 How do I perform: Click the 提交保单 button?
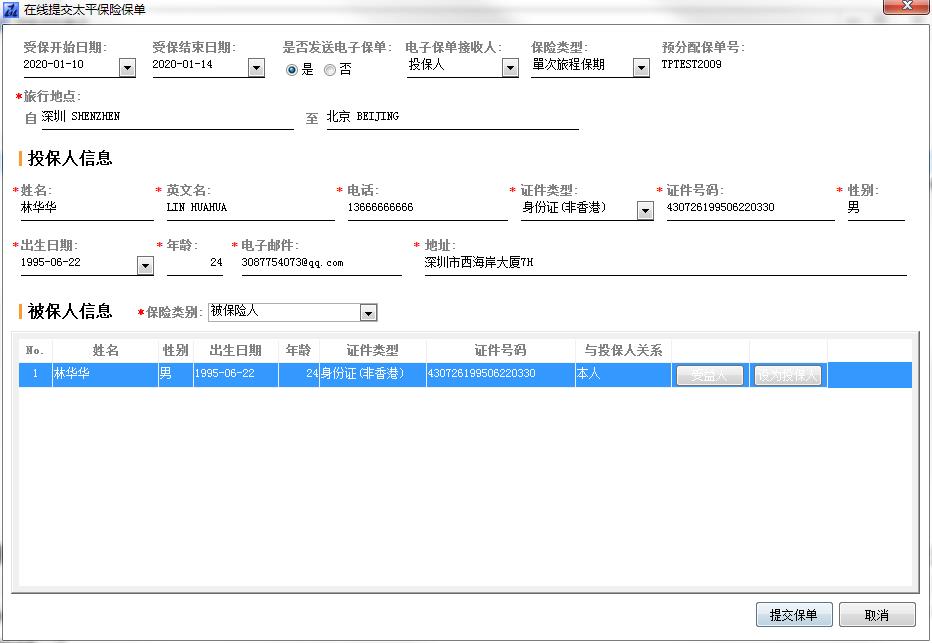point(793,615)
